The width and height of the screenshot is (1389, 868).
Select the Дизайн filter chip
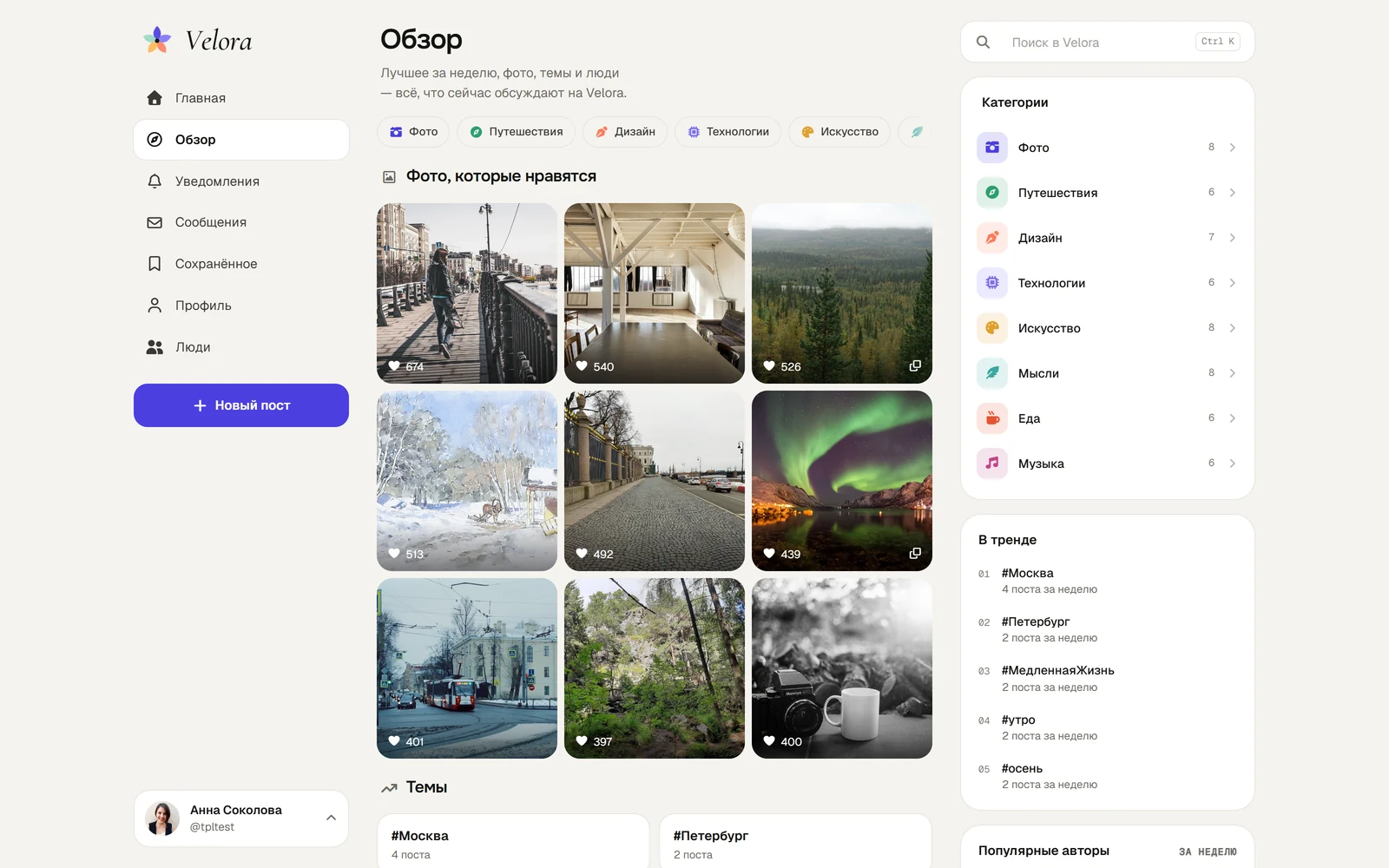[625, 132]
